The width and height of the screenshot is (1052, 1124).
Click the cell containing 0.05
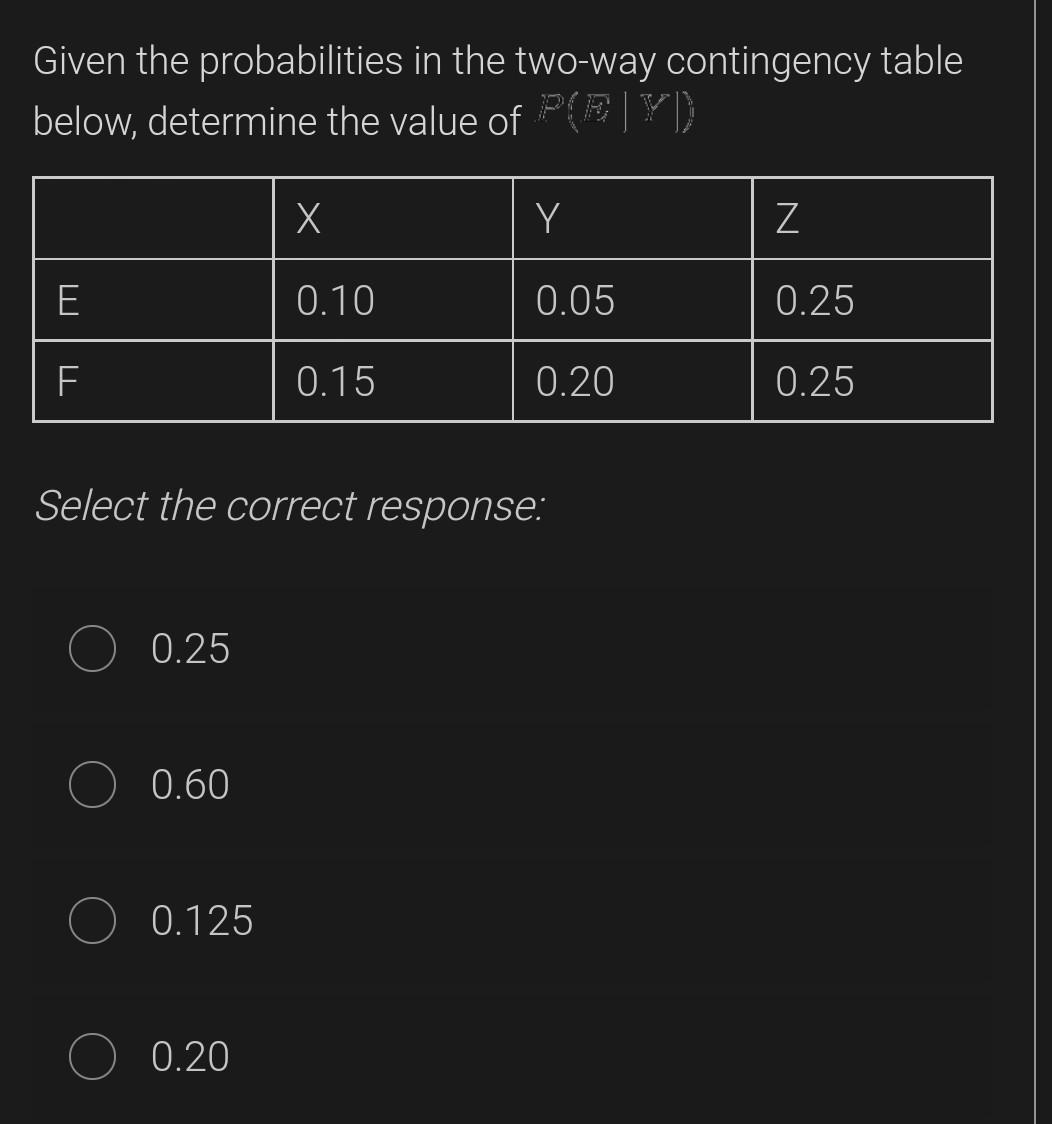[574, 299]
